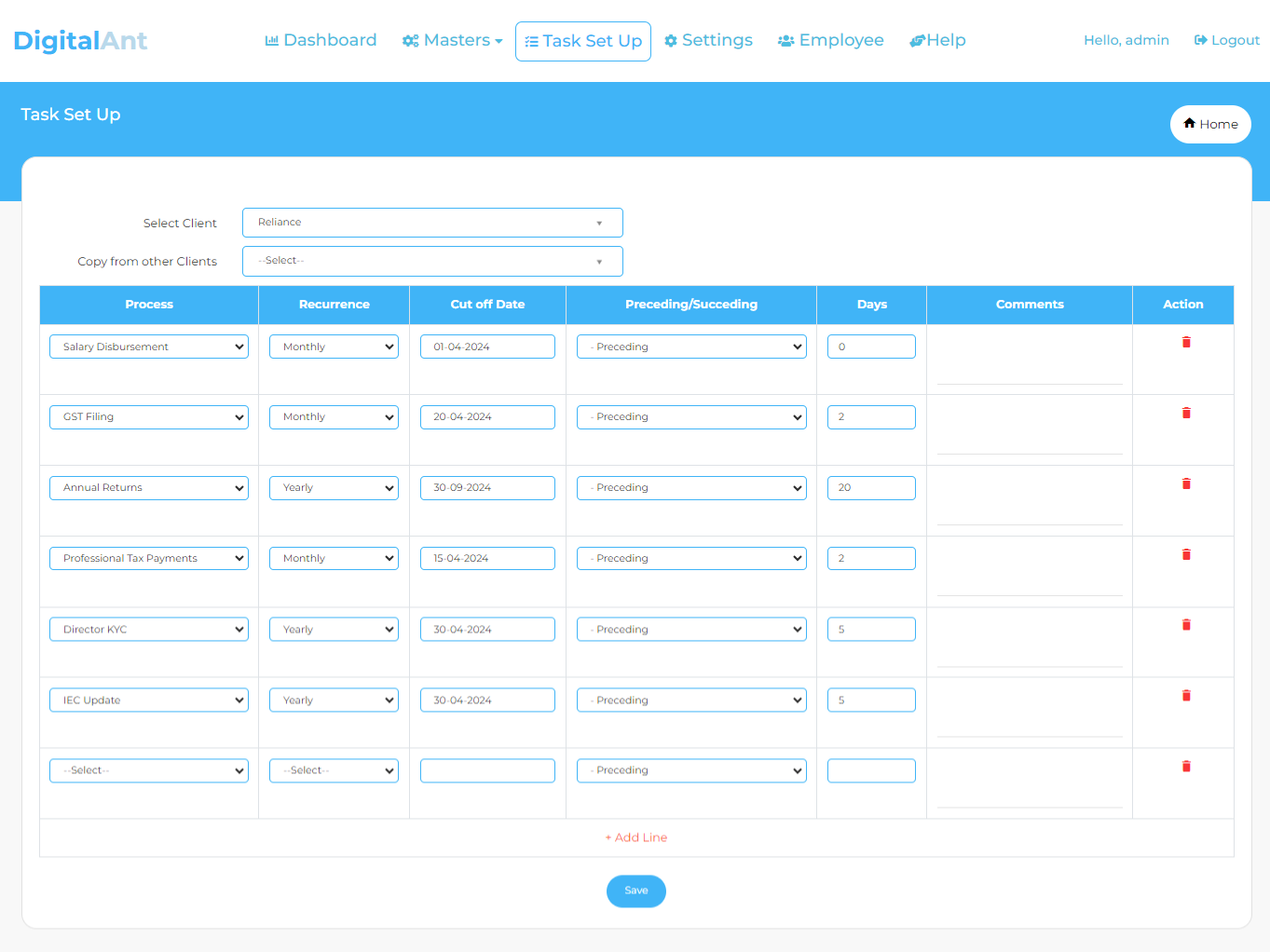Delete the IEC Update task row
Viewport: 1270px width, 952px height.
coord(1185,695)
